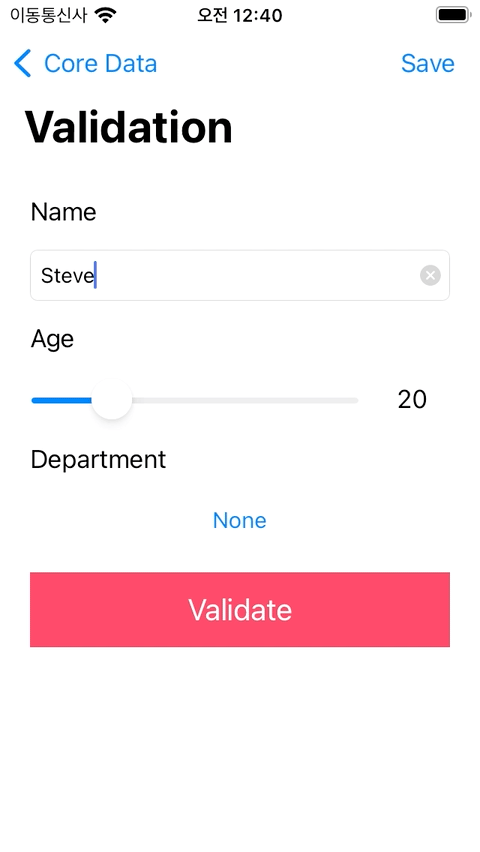Place cursor after Steve text
Screen dimensions: 480x852
coord(96,276)
